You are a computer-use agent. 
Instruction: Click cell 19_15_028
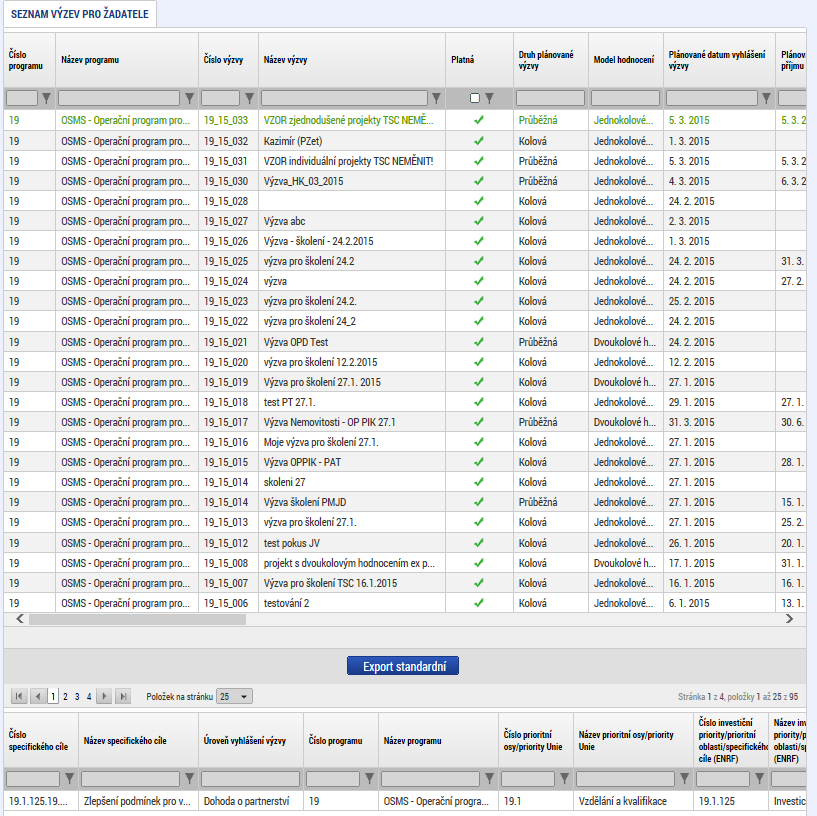[226, 201]
